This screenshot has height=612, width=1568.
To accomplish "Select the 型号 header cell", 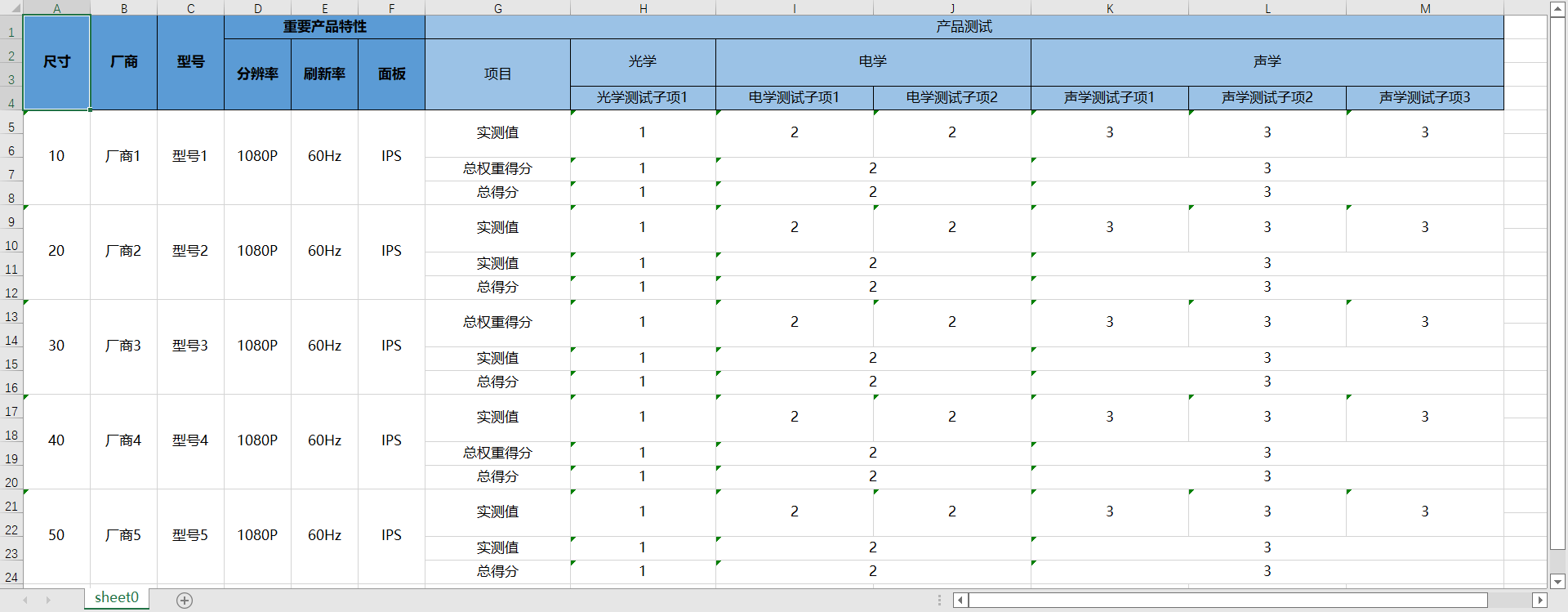I will pyautogui.click(x=190, y=62).
